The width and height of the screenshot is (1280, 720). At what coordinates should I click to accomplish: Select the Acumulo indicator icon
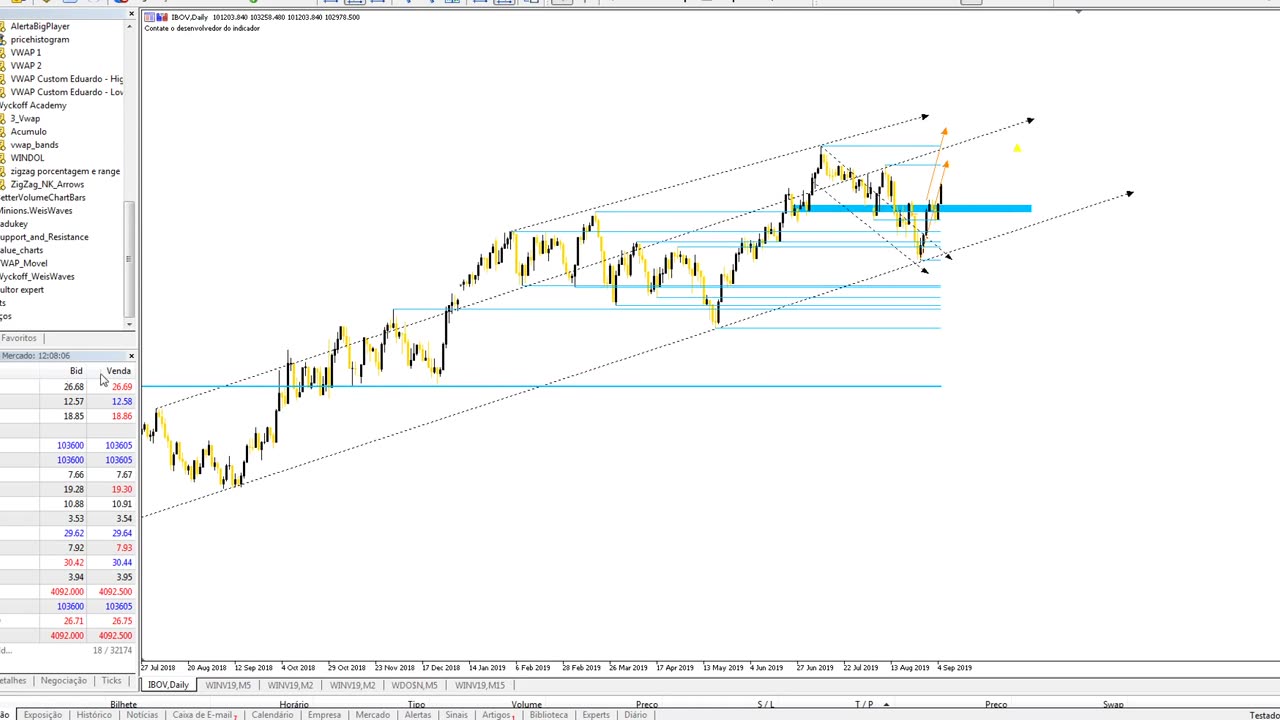3,131
